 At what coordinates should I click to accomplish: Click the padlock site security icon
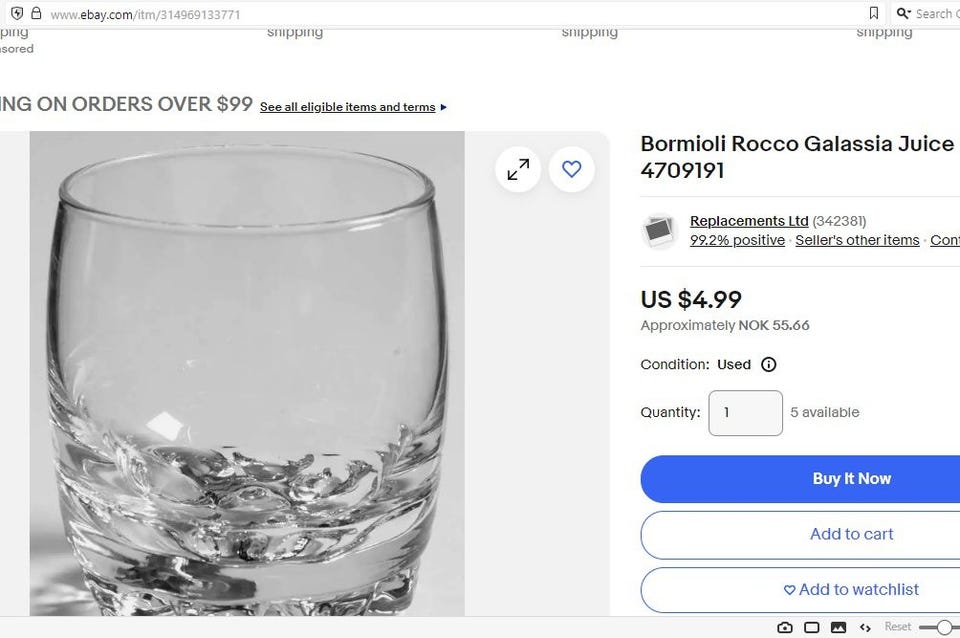pos(36,14)
